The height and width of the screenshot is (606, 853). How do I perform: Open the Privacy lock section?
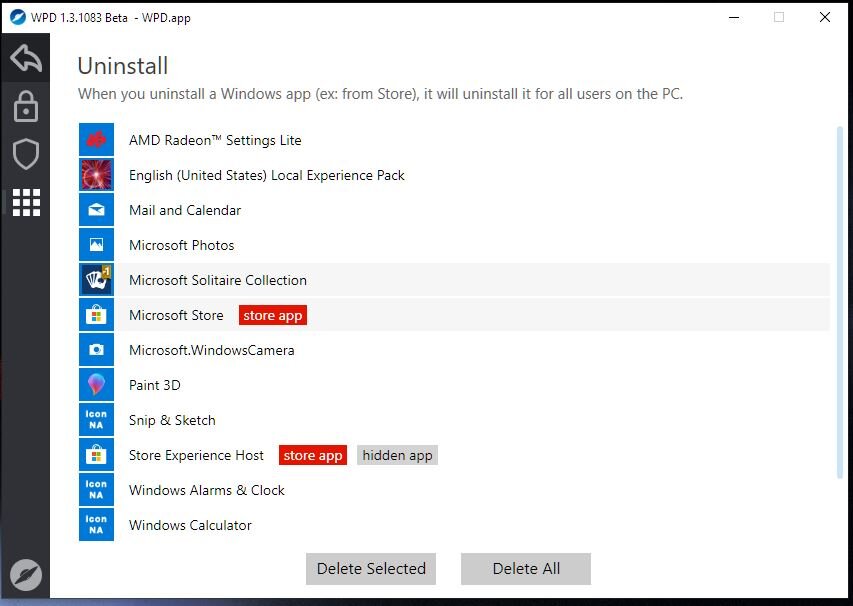[26, 106]
